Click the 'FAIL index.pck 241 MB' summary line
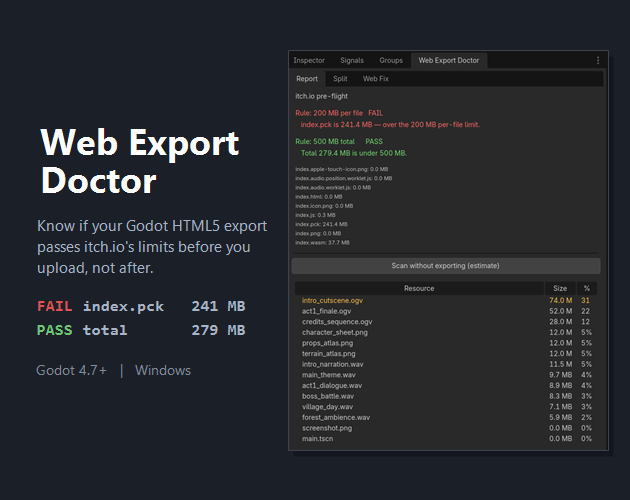 tap(141, 306)
